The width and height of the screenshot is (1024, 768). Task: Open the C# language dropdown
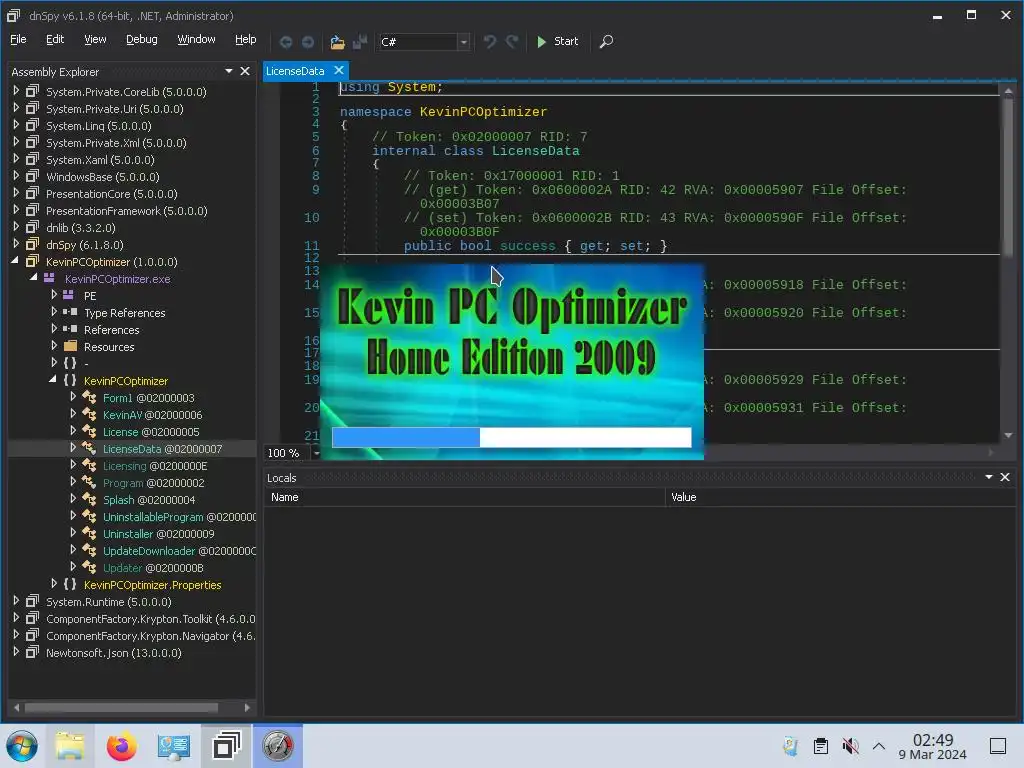[463, 42]
